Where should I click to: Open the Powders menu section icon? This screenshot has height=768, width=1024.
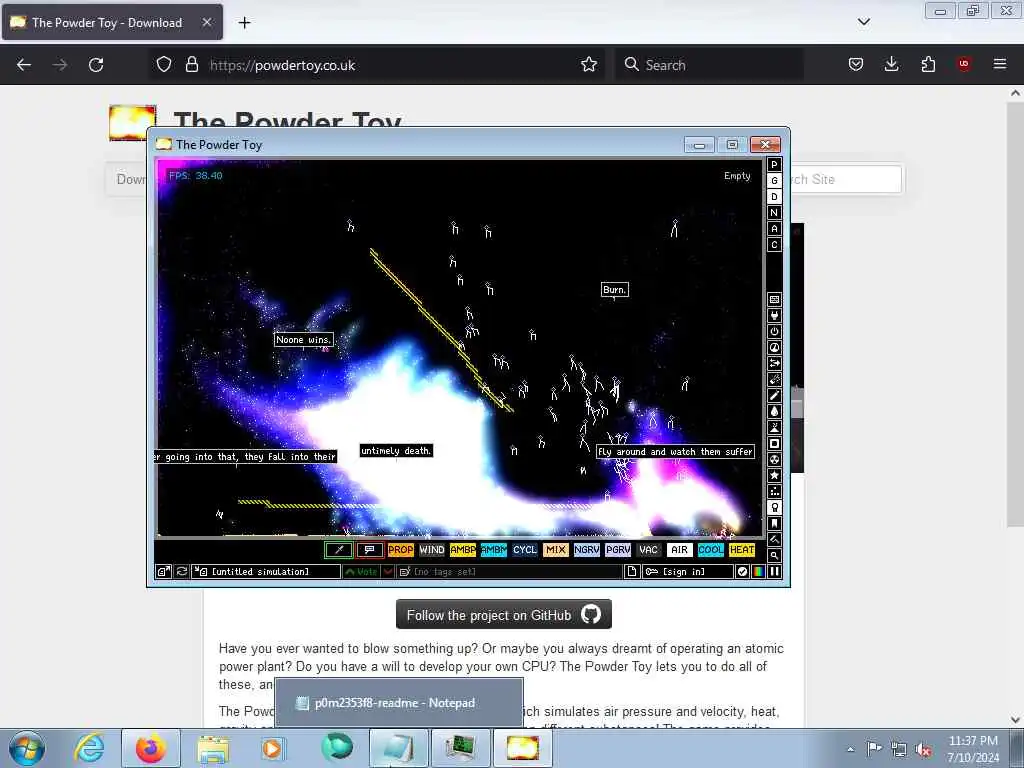pos(774,428)
